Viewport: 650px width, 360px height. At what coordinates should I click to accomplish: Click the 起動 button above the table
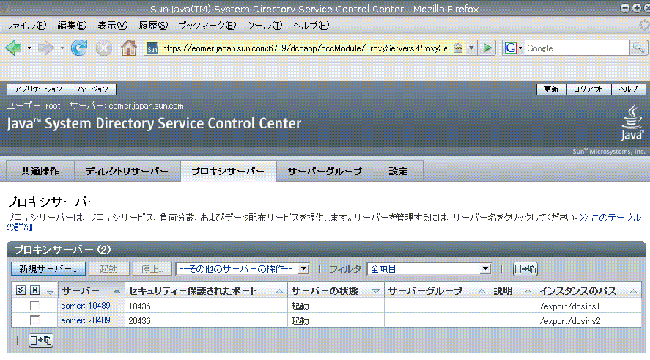109,269
